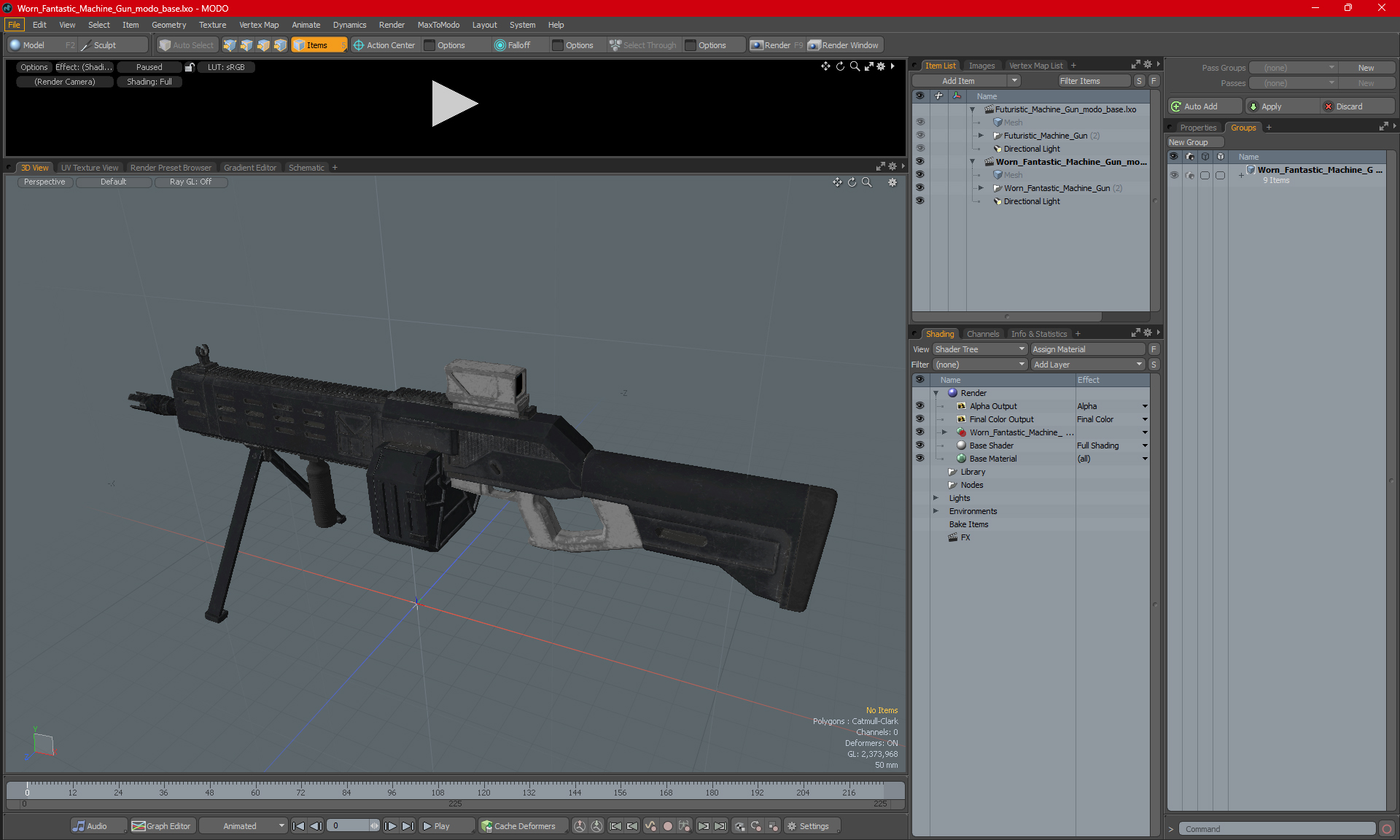
Task: Click the New Group button
Action: [x=1195, y=142]
